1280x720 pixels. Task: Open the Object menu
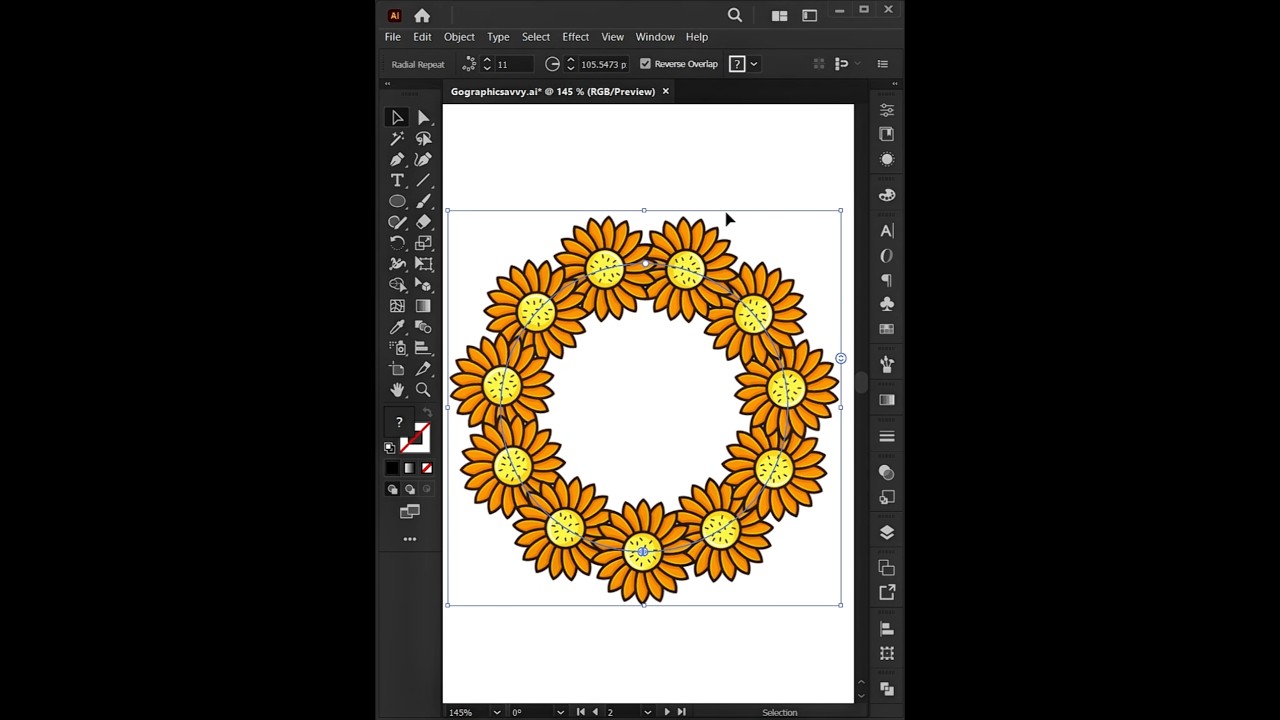click(x=459, y=37)
